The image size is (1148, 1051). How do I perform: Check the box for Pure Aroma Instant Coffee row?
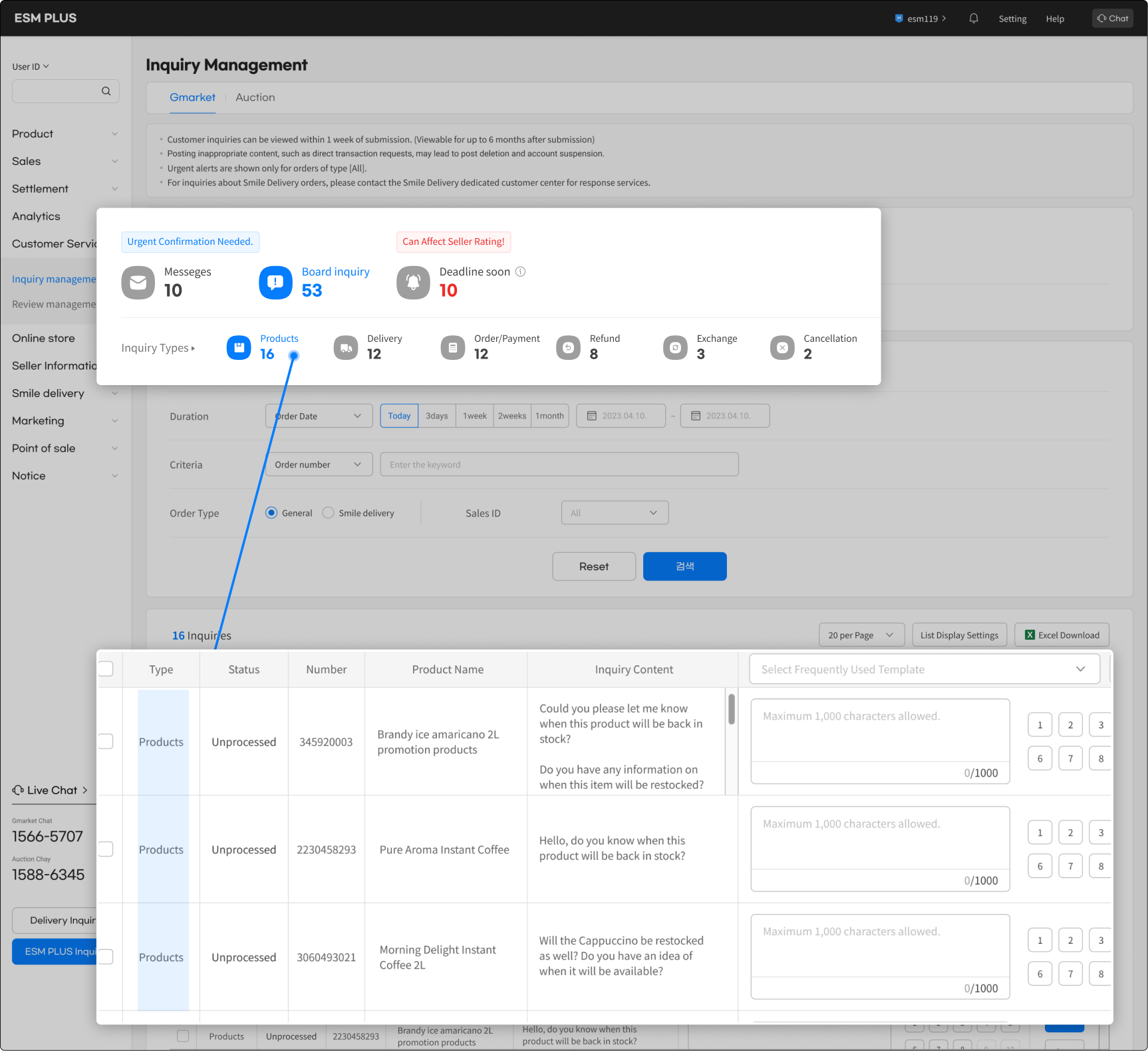coord(106,849)
